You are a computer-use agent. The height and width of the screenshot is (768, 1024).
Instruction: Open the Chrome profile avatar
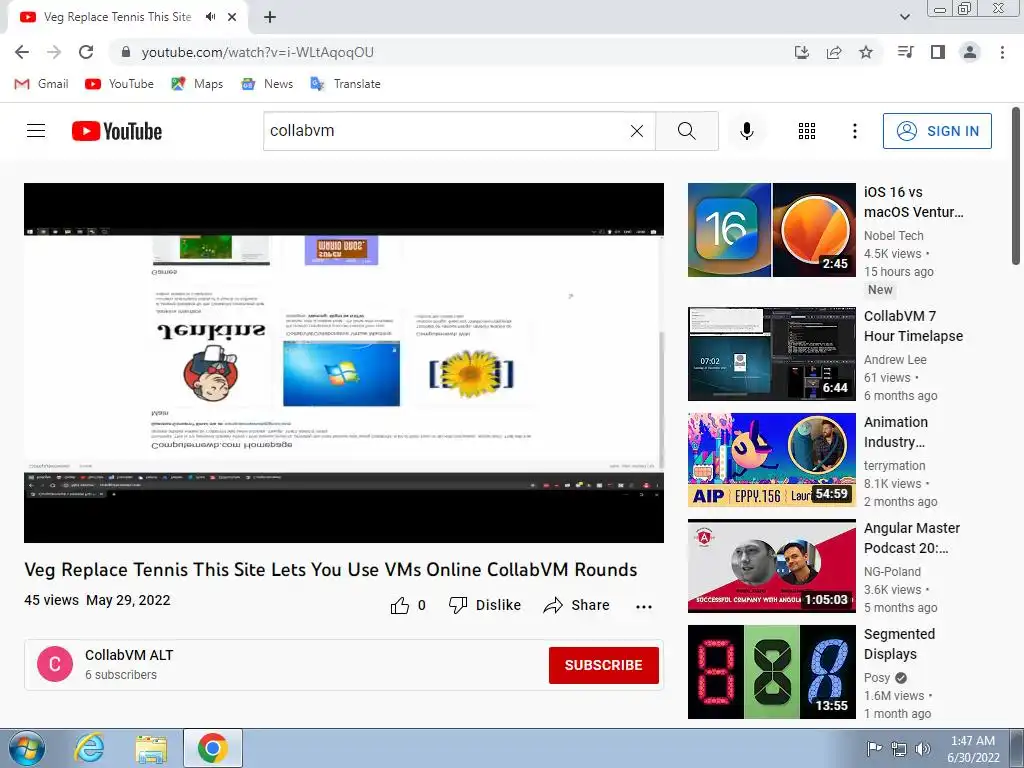pos(970,52)
